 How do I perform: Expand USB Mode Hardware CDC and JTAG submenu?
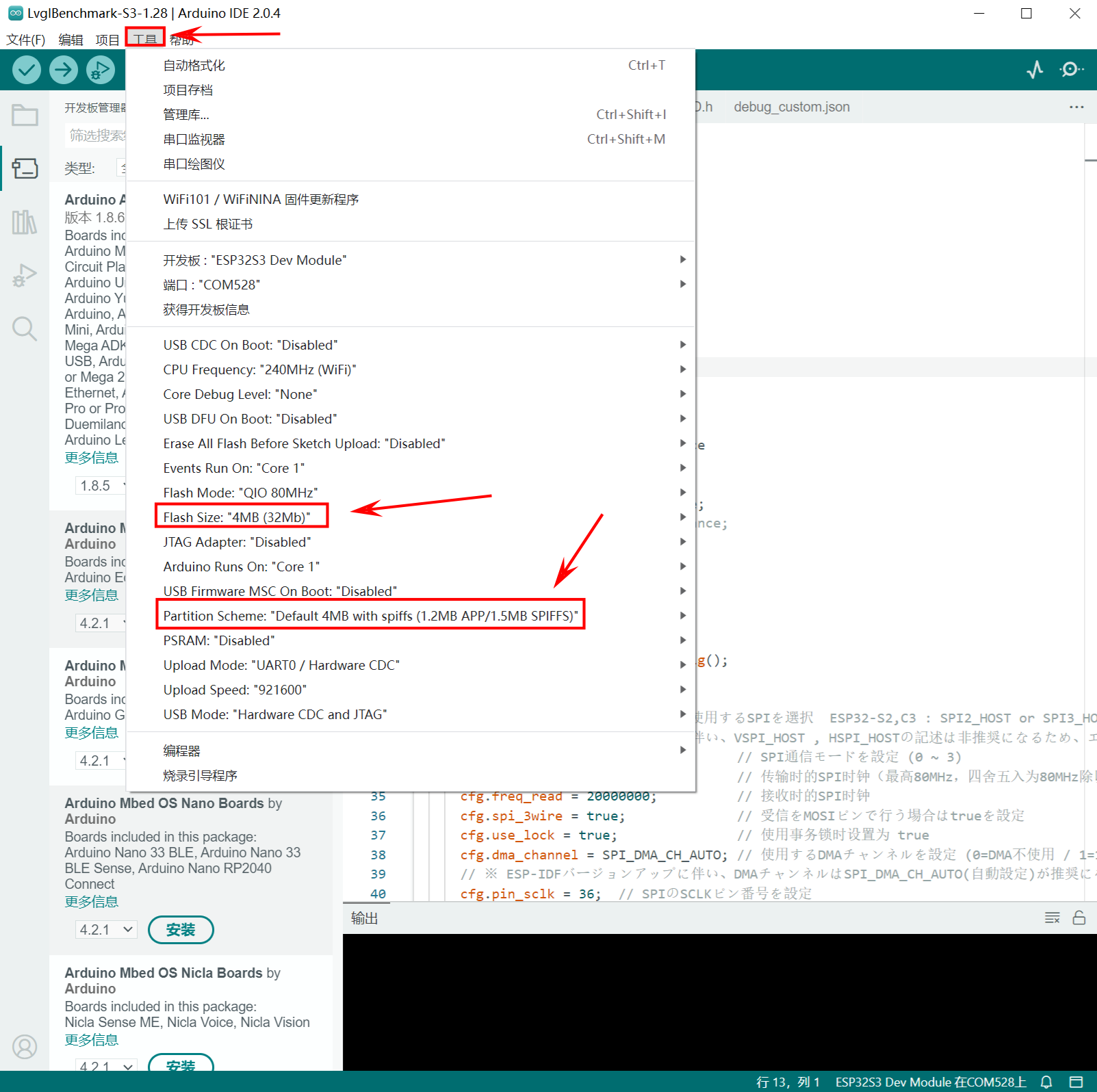pos(411,714)
